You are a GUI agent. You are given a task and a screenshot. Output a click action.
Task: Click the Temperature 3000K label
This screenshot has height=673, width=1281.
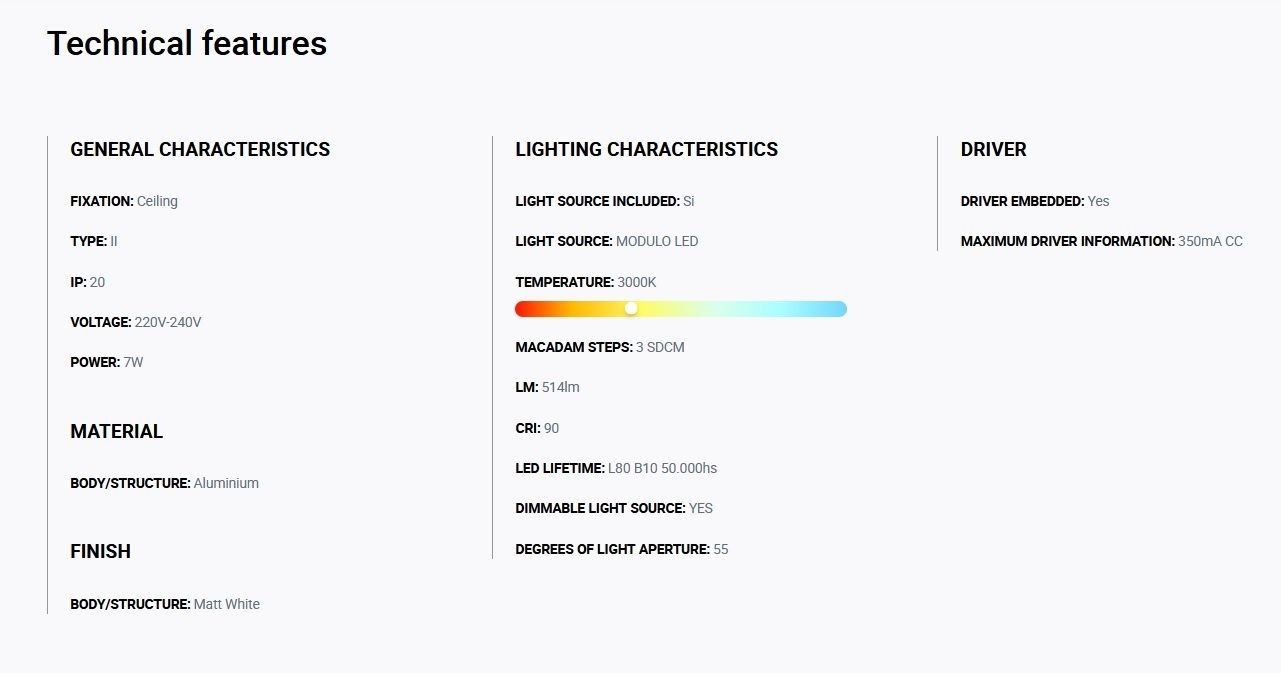click(x=586, y=282)
